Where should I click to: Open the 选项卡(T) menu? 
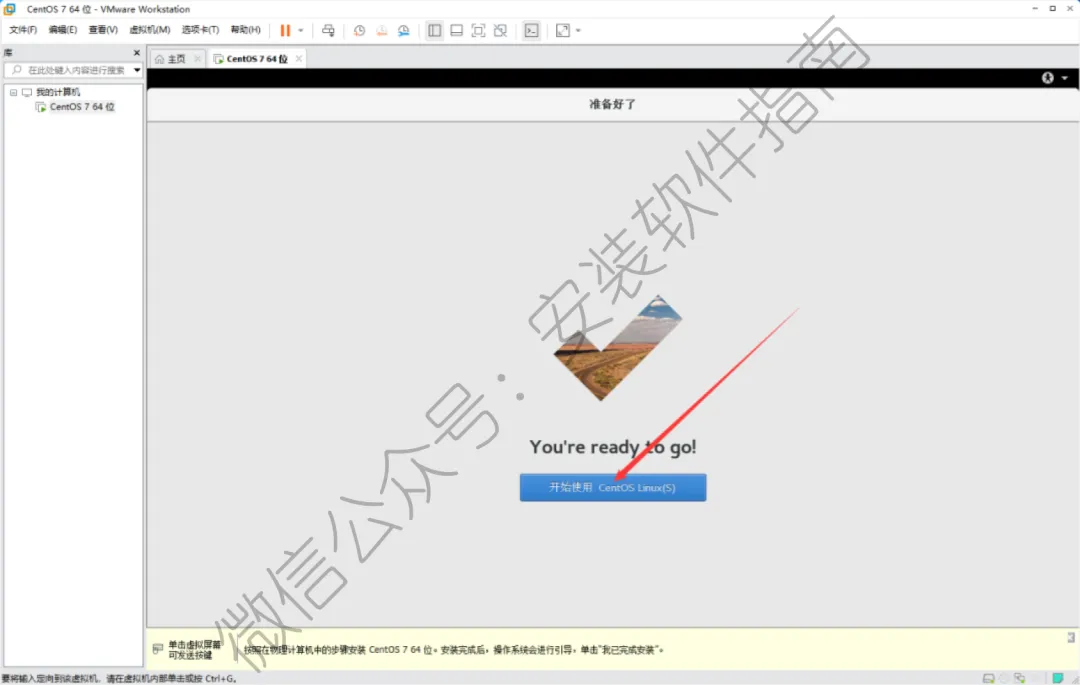click(200, 30)
